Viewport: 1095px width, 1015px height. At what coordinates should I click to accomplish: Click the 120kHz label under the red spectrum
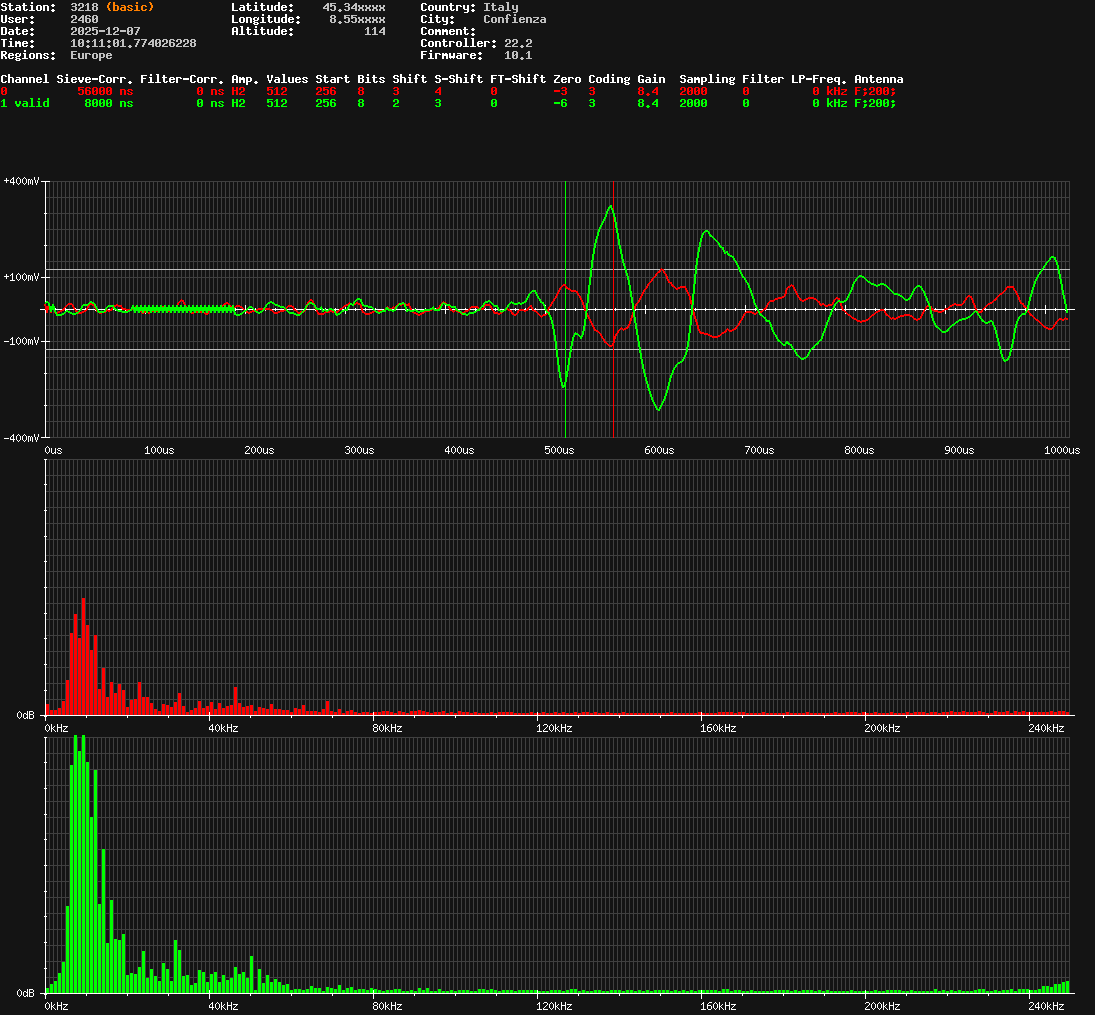(x=553, y=728)
